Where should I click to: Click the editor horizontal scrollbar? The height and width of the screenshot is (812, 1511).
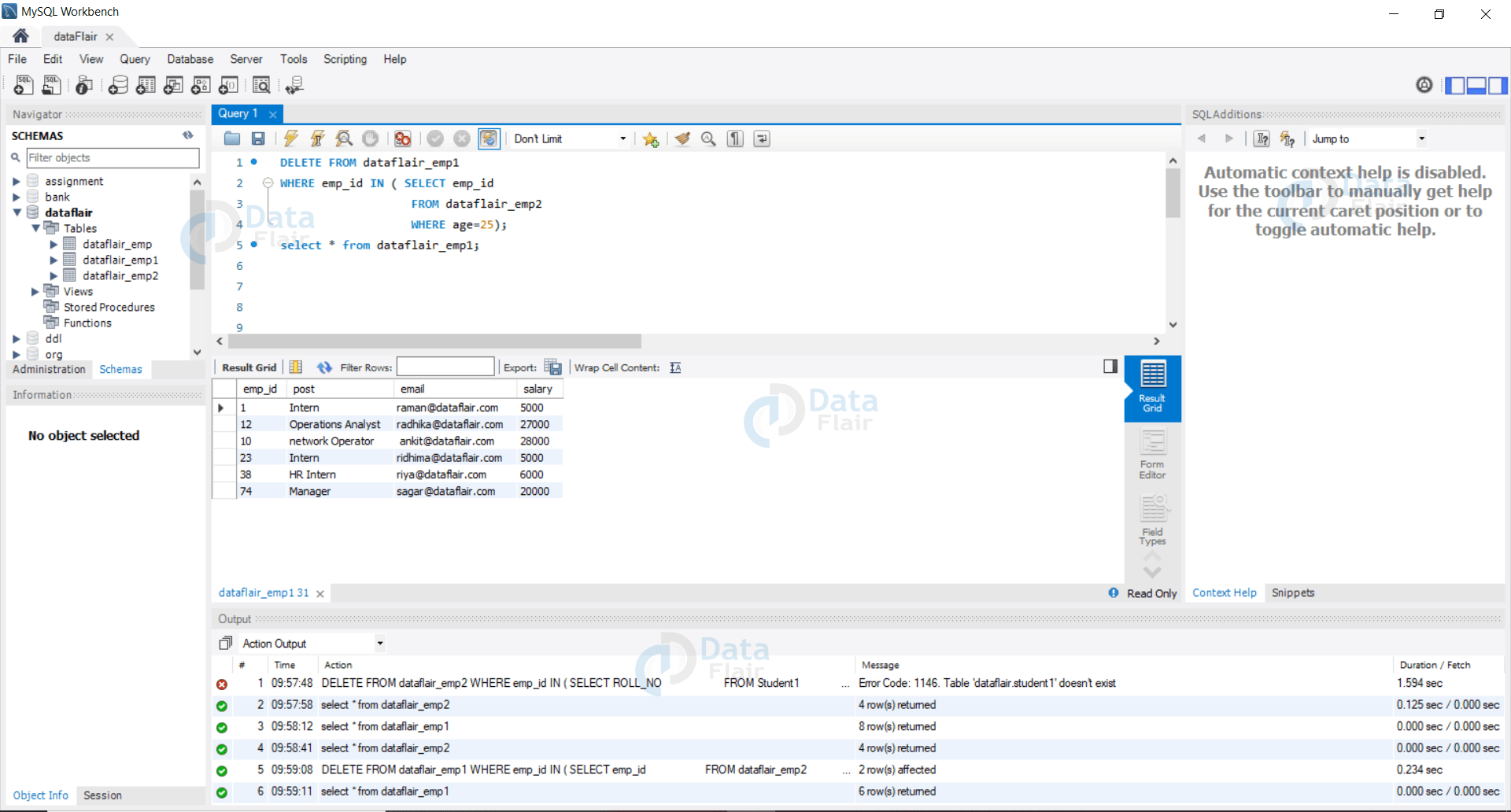(x=434, y=341)
